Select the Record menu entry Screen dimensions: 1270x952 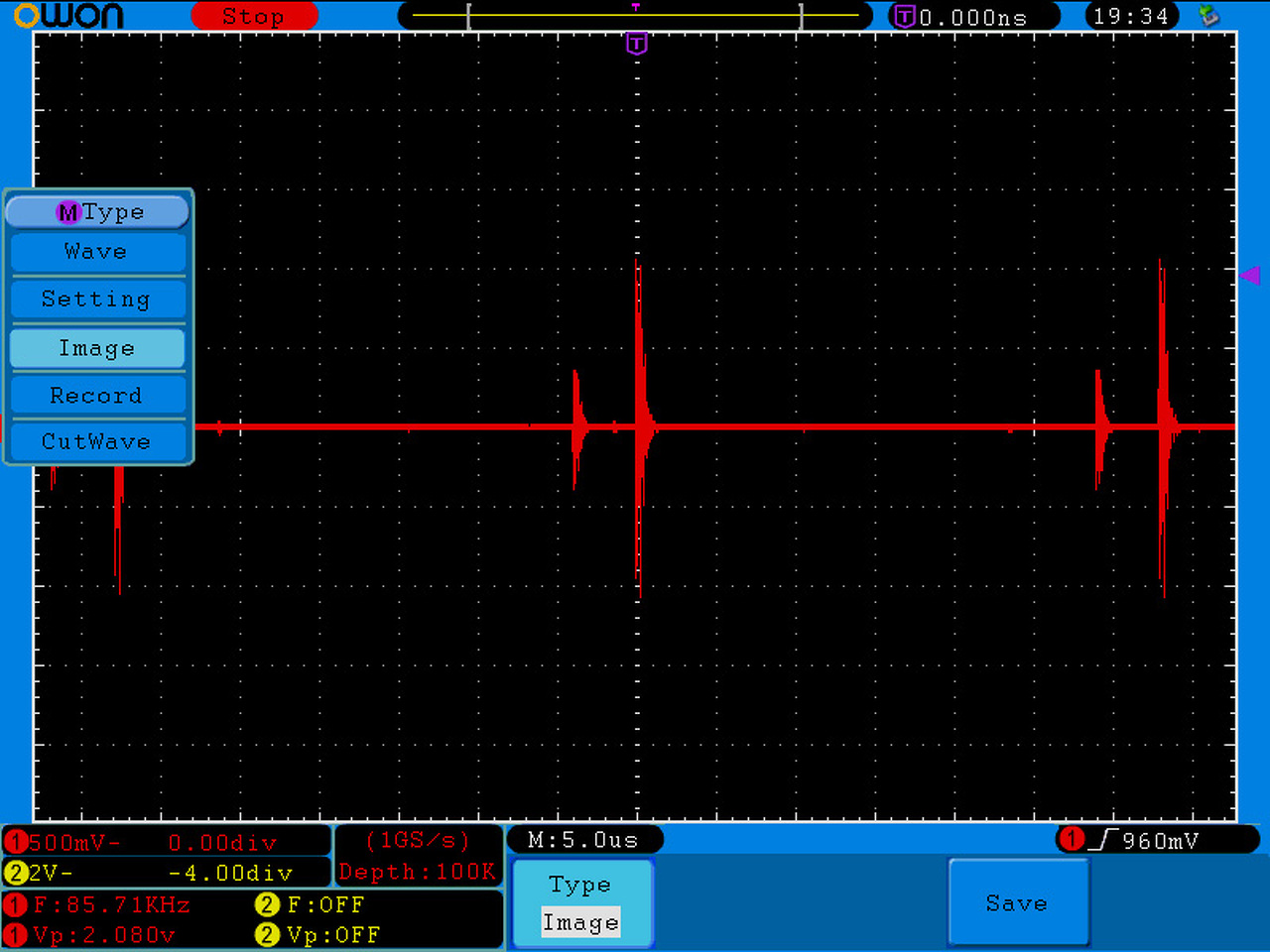97,395
